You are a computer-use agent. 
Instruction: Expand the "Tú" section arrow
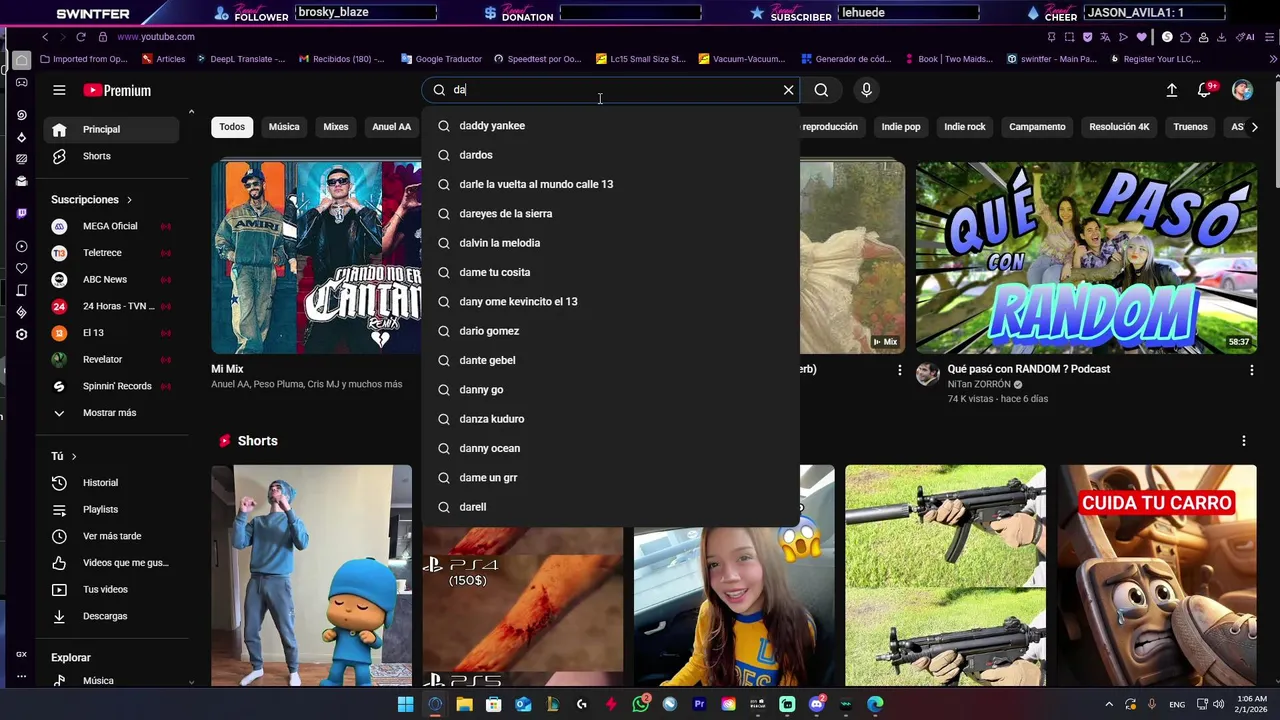pyautogui.click(x=73, y=456)
